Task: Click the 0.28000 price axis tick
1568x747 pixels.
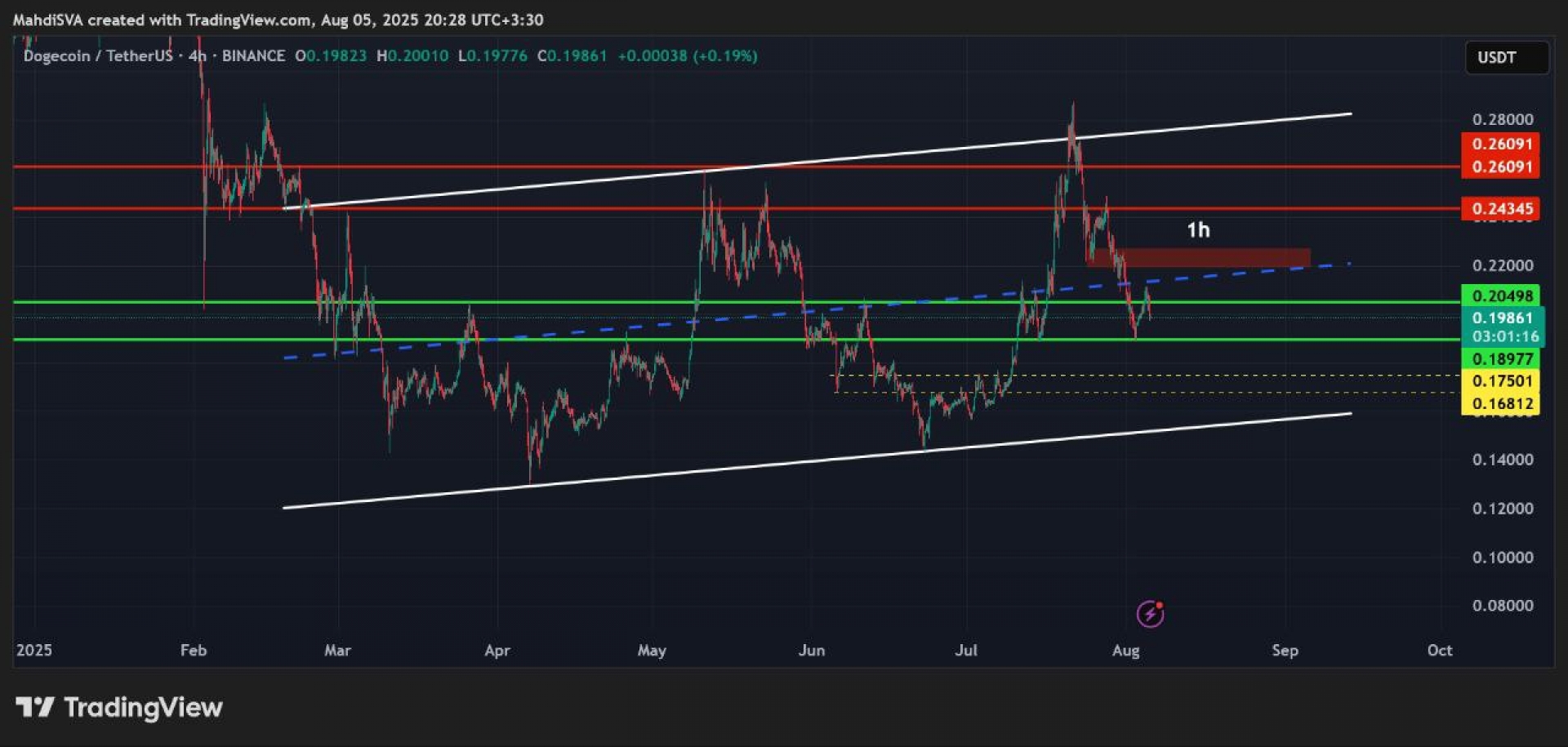Action: pos(1502,120)
